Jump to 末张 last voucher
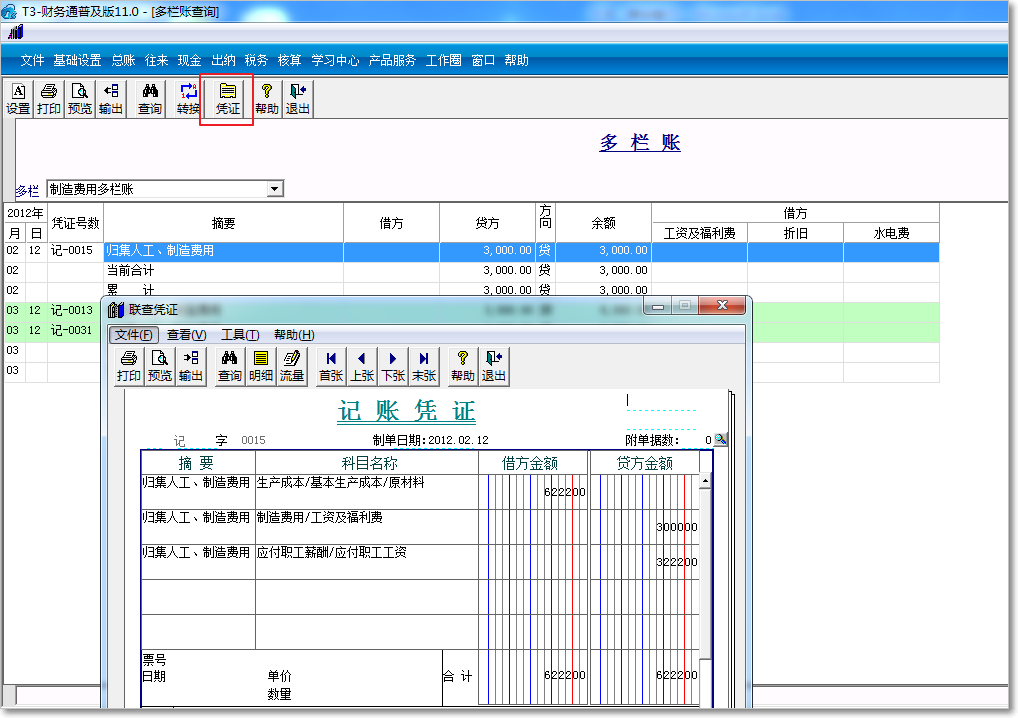The width and height of the screenshot is (1018, 718). point(424,366)
